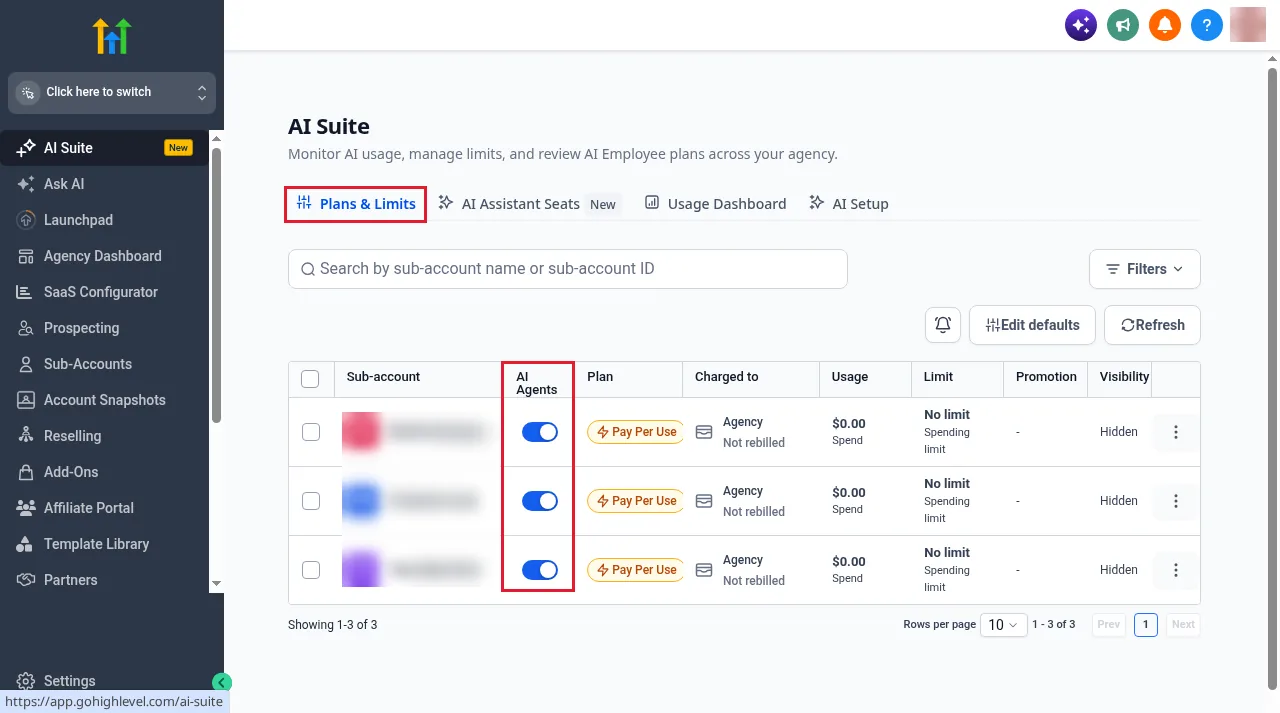Click the card icon in second row
Screen dimensions: 1280x713
[x=704, y=501]
